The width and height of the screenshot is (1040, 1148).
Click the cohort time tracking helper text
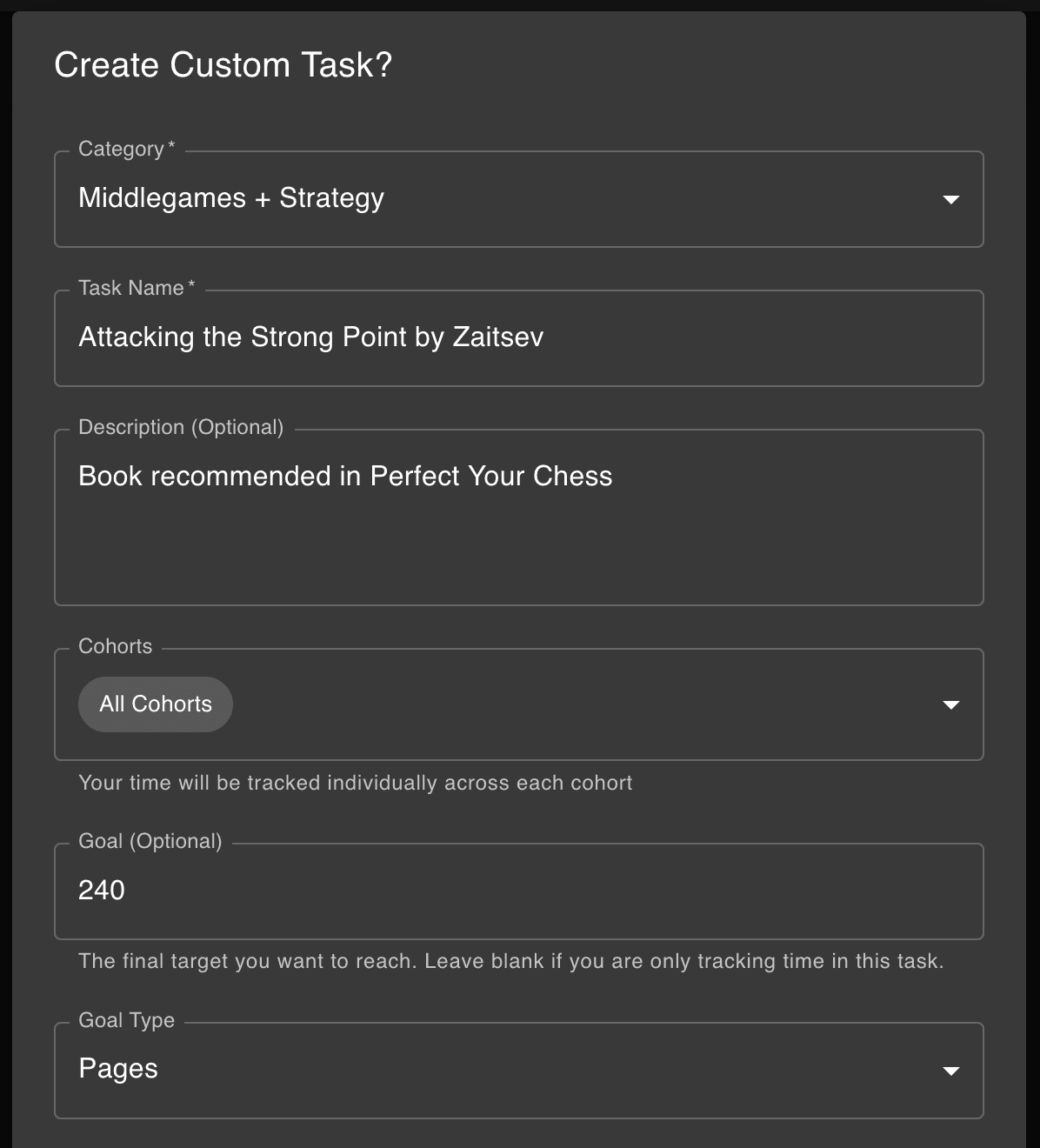[355, 783]
